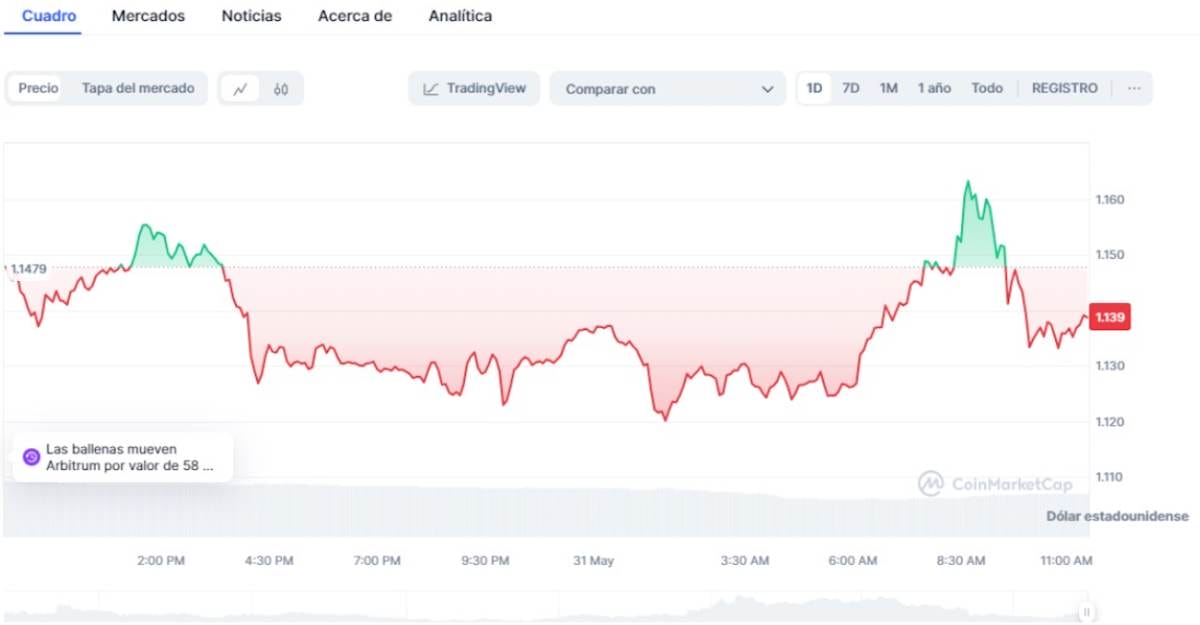This screenshot has width=1200, height=625.
Task: Open the Mercados tab
Action: [148, 16]
